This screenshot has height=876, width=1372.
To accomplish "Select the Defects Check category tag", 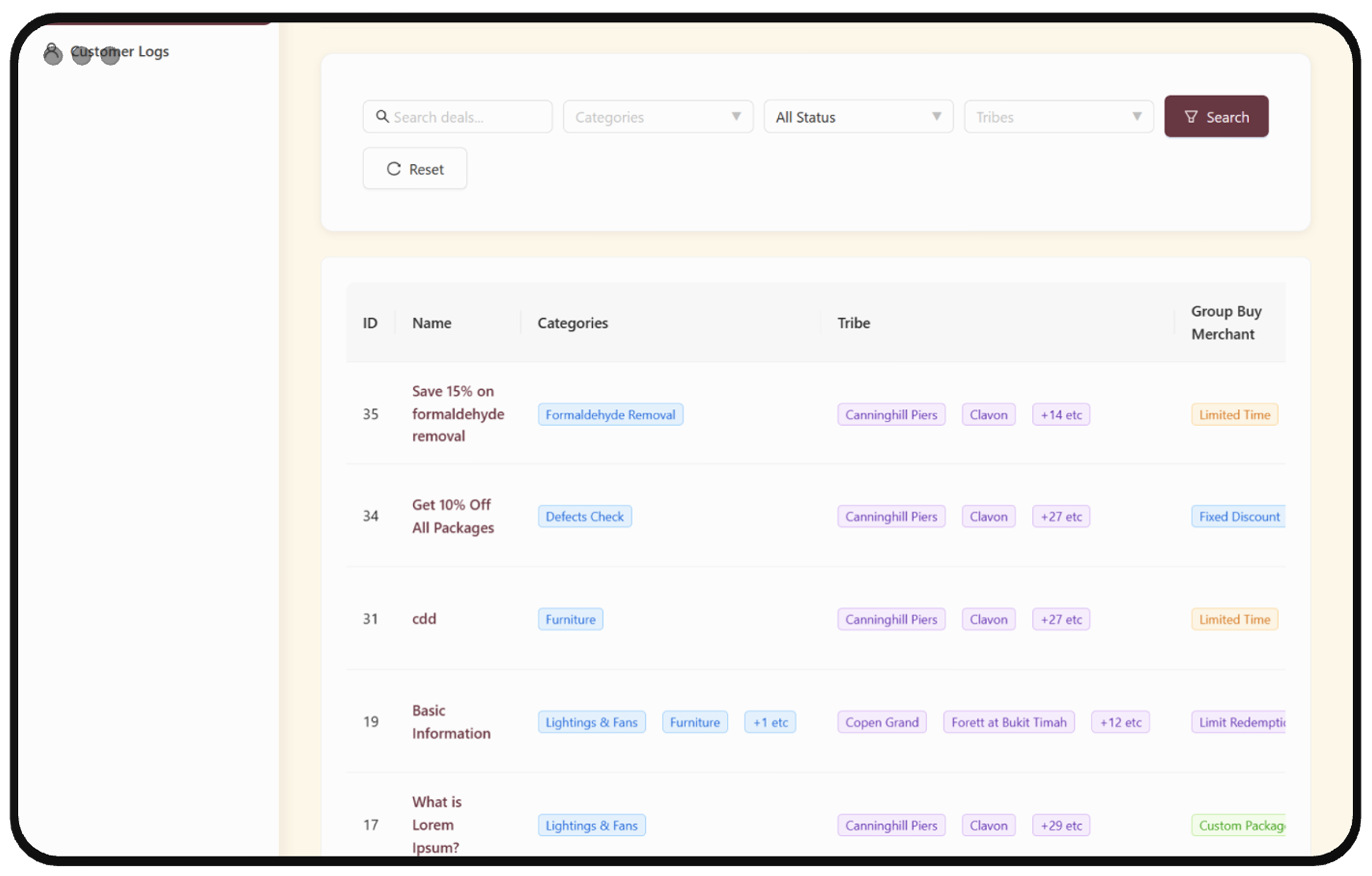I will click(584, 516).
